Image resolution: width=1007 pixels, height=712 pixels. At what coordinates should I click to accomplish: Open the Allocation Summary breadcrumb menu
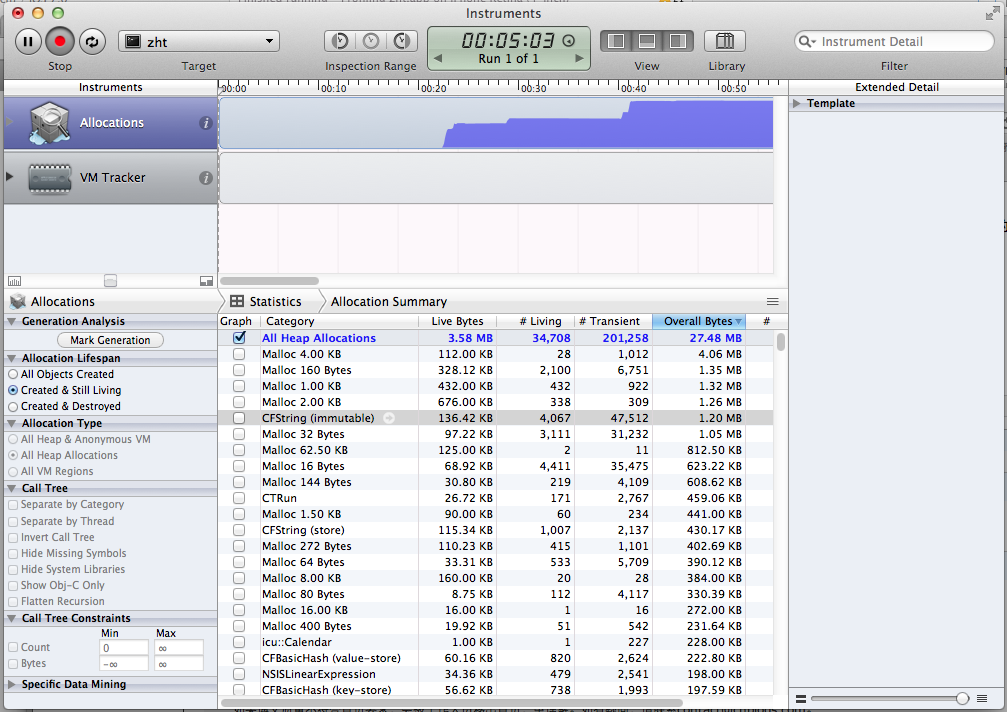[389, 302]
